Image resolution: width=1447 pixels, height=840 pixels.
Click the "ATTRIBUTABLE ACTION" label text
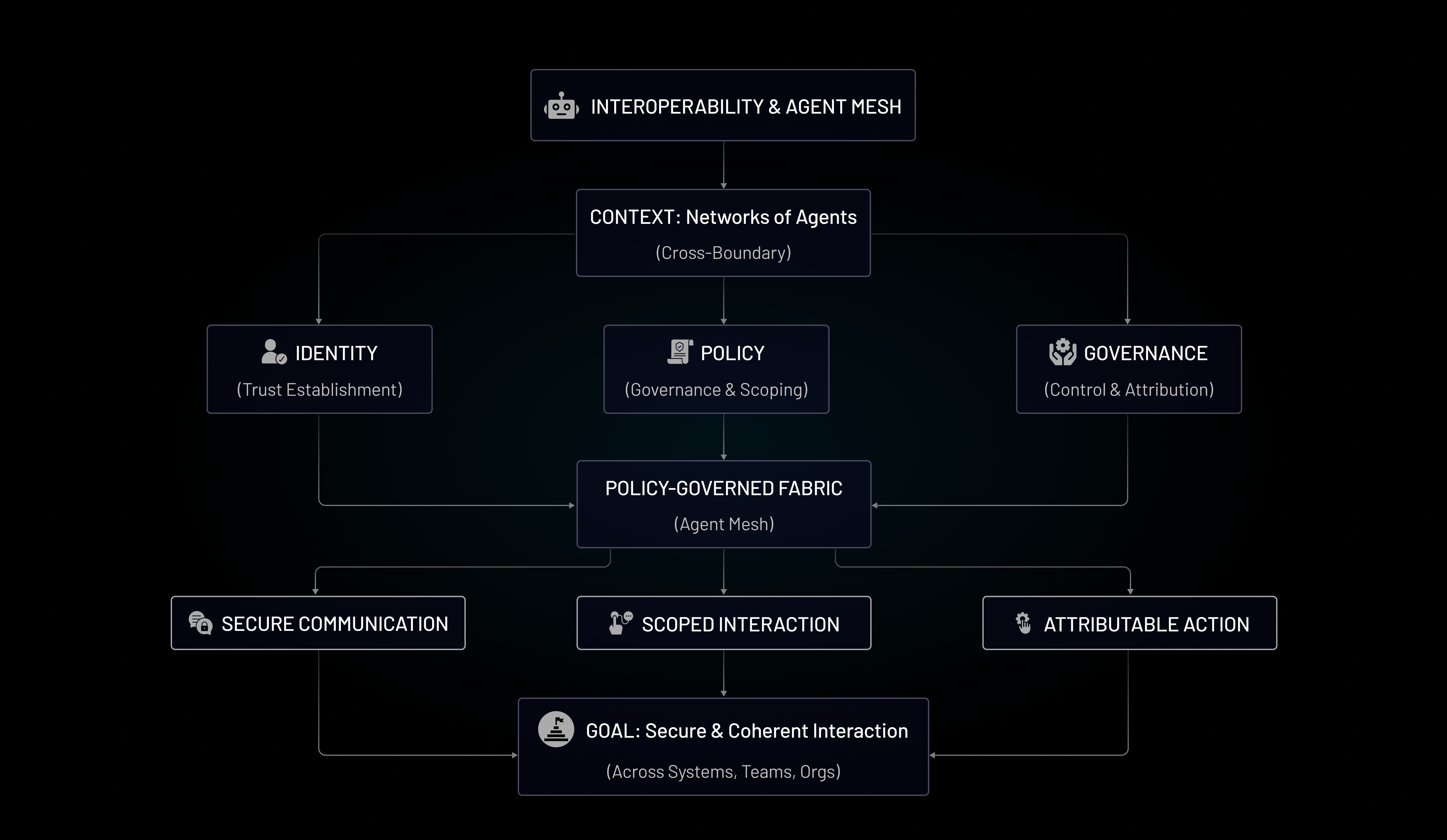[x=1146, y=625]
